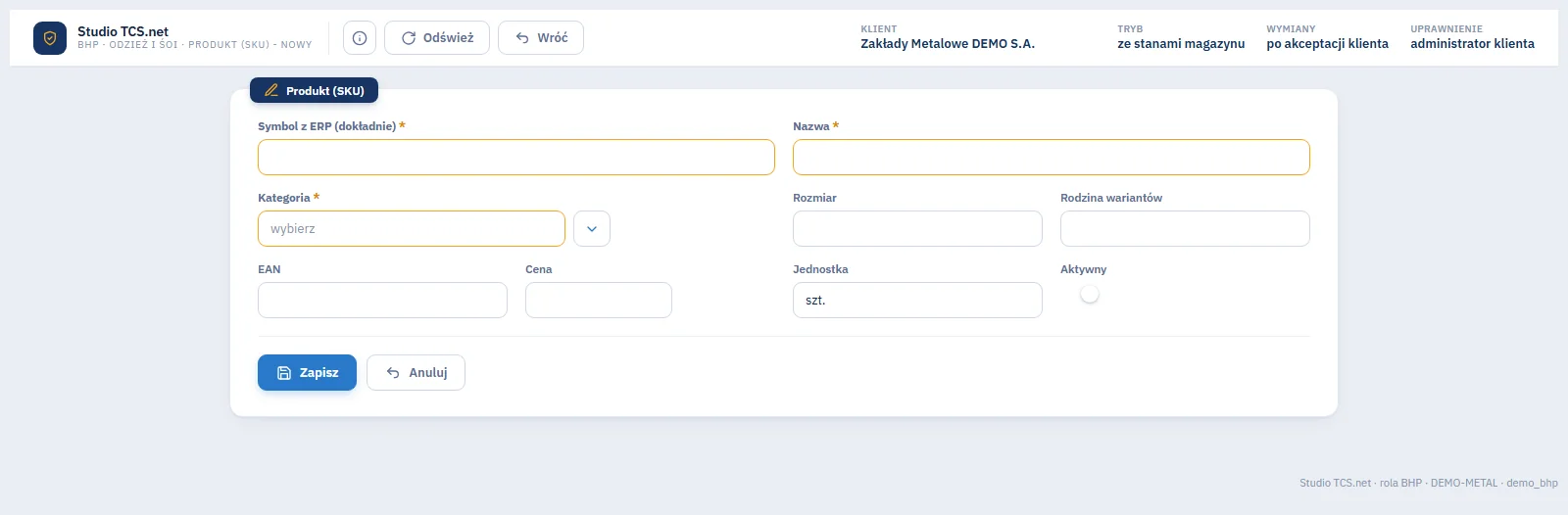Click the 'po akceptacji klienta' text
The width and height of the screenshot is (1568, 515).
[x=1327, y=44]
